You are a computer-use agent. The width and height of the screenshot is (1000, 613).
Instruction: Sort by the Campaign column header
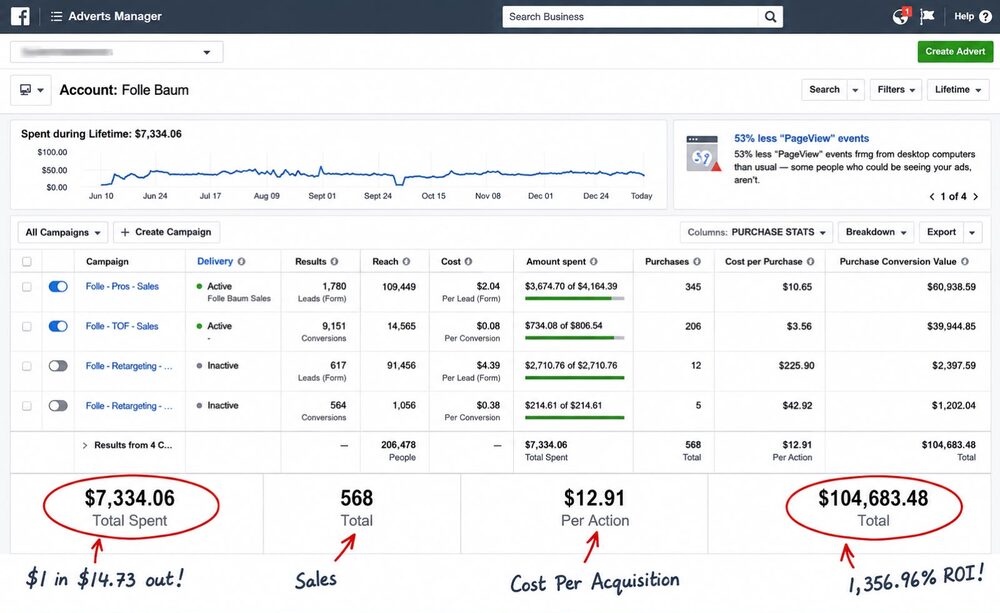click(x=107, y=262)
